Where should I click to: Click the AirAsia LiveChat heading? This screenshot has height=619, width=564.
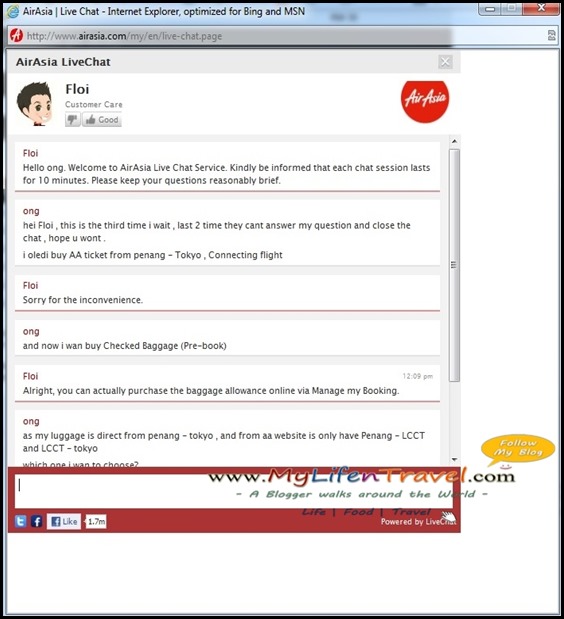63,62
